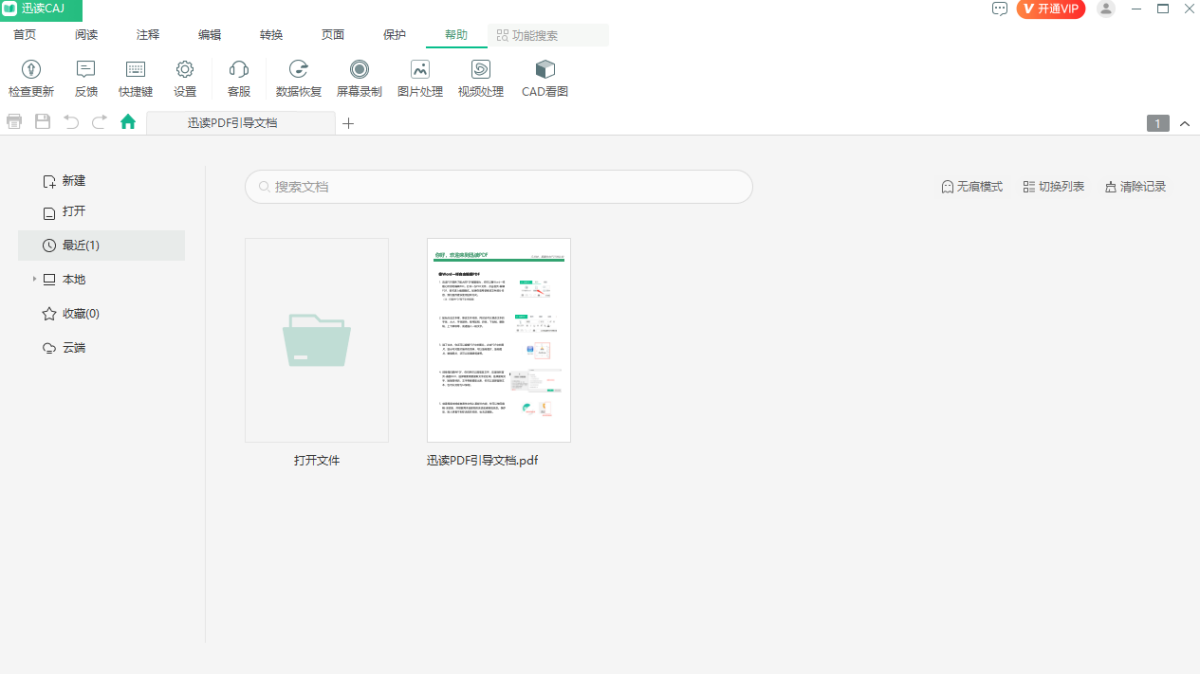Image resolution: width=1200 pixels, height=674 pixels.
Task: Click the green home icon
Action: click(128, 122)
